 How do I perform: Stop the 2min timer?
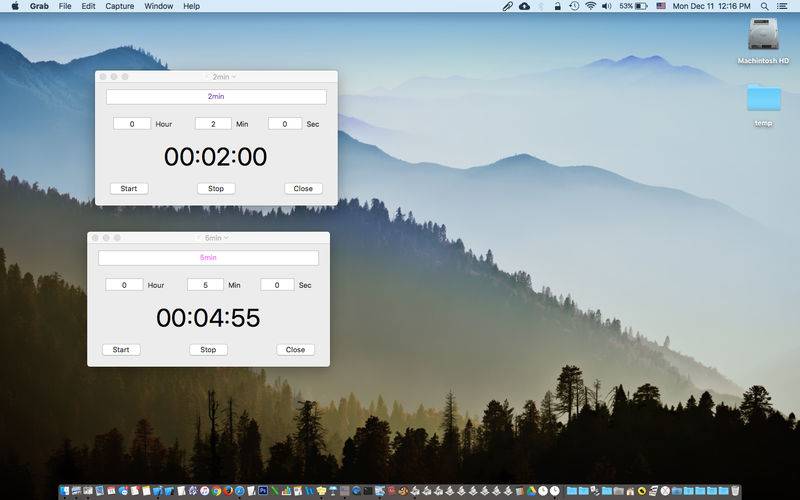click(x=216, y=189)
